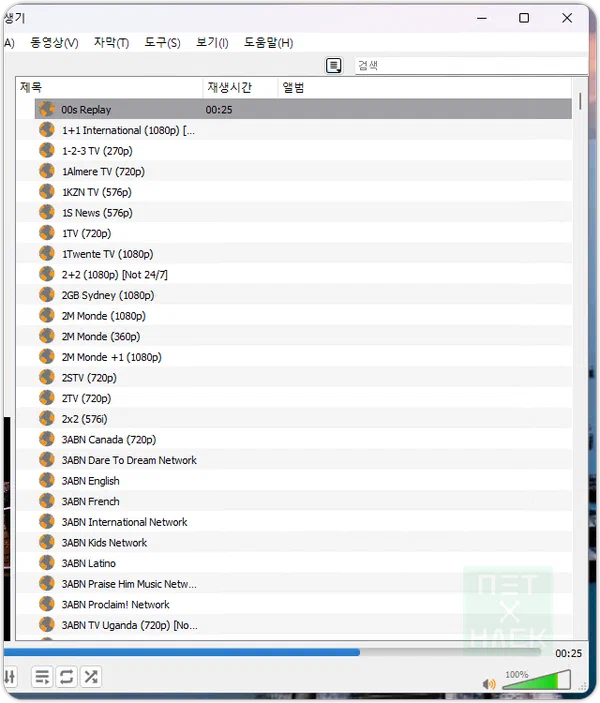Open the 자막(T) menu
This screenshot has width=600, height=703.
[111, 43]
